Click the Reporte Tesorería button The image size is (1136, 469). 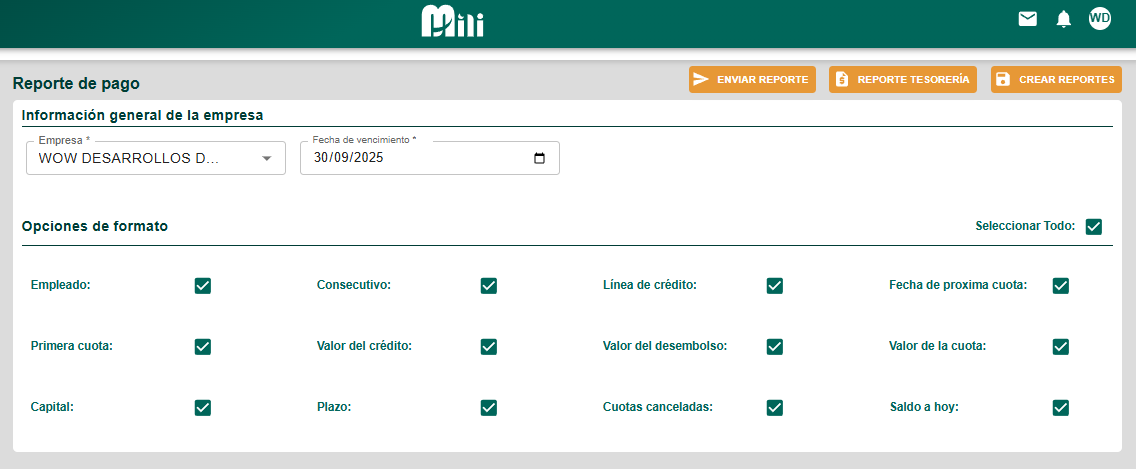coord(903,80)
